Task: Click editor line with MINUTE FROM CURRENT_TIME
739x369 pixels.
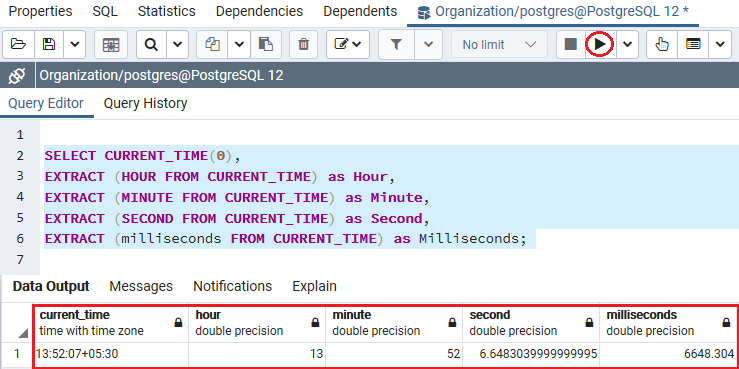Action: click(238, 197)
